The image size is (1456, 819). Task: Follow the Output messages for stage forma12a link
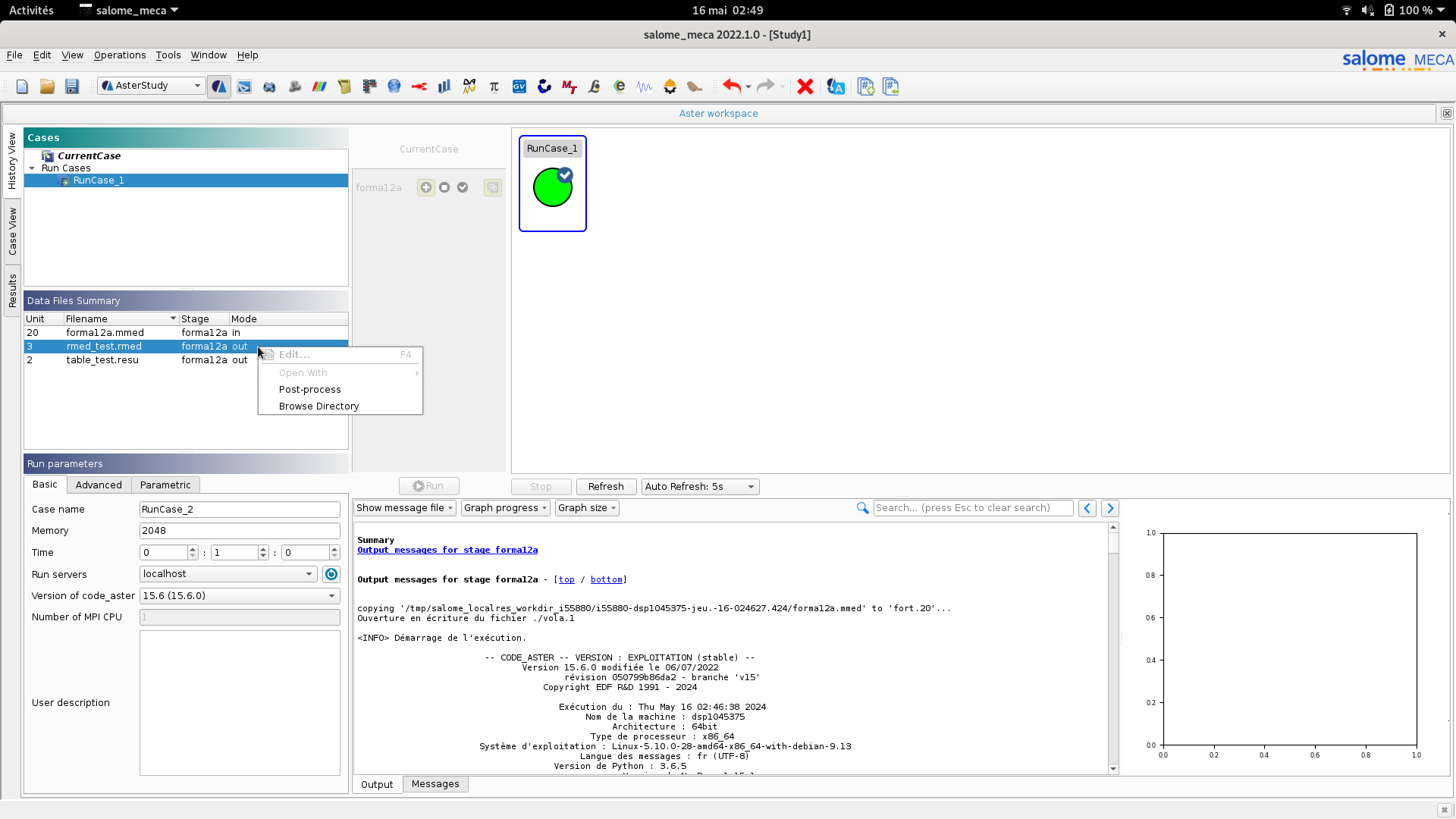pos(447,550)
